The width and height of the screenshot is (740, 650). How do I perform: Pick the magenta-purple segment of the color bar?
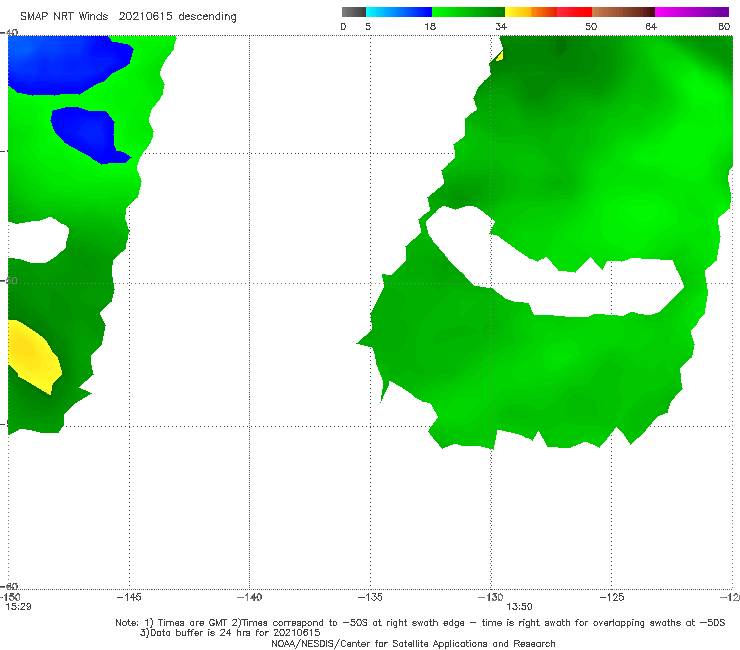(x=692, y=12)
